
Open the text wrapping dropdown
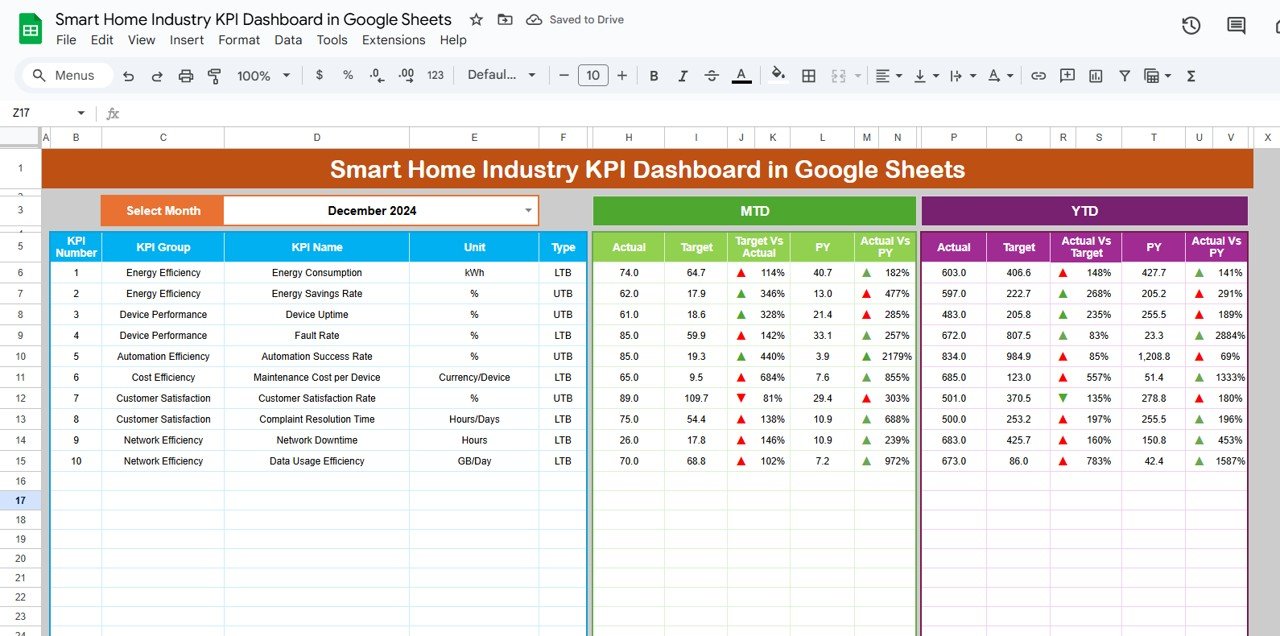click(x=961, y=76)
